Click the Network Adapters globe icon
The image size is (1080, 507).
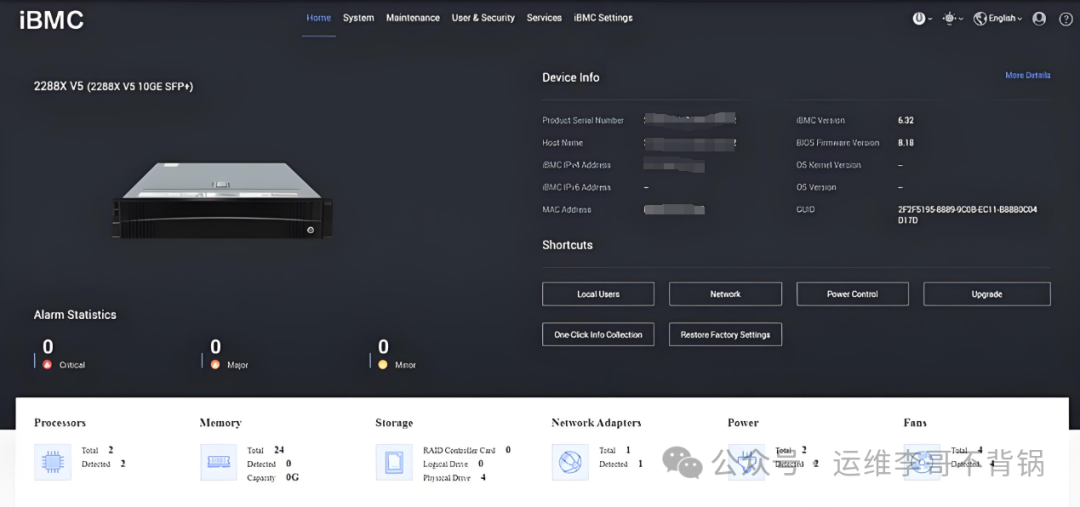coord(570,462)
